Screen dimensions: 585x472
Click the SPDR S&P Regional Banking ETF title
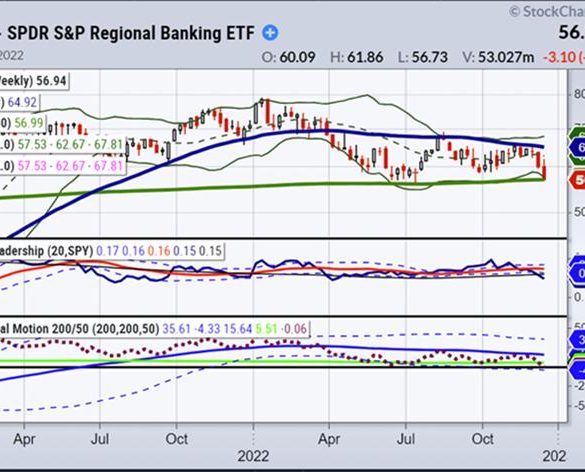point(131,33)
